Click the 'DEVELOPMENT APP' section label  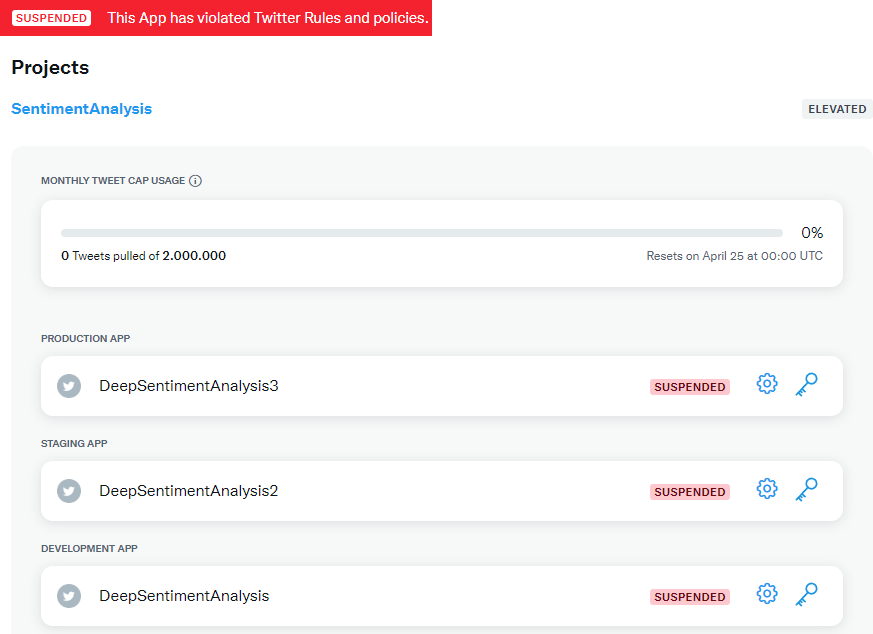point(89,548)
